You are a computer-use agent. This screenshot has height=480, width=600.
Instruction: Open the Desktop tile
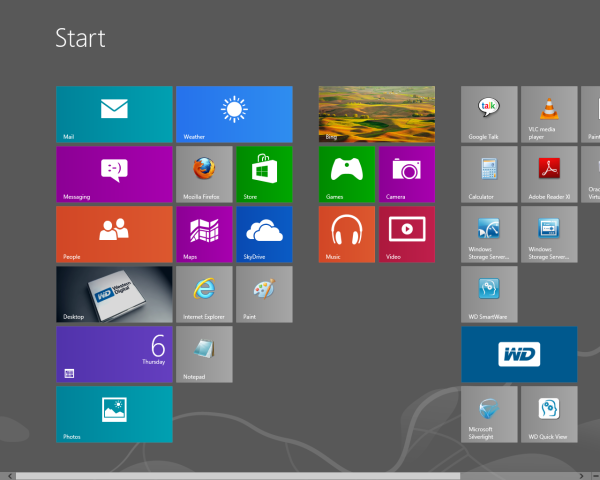(114, 294)
